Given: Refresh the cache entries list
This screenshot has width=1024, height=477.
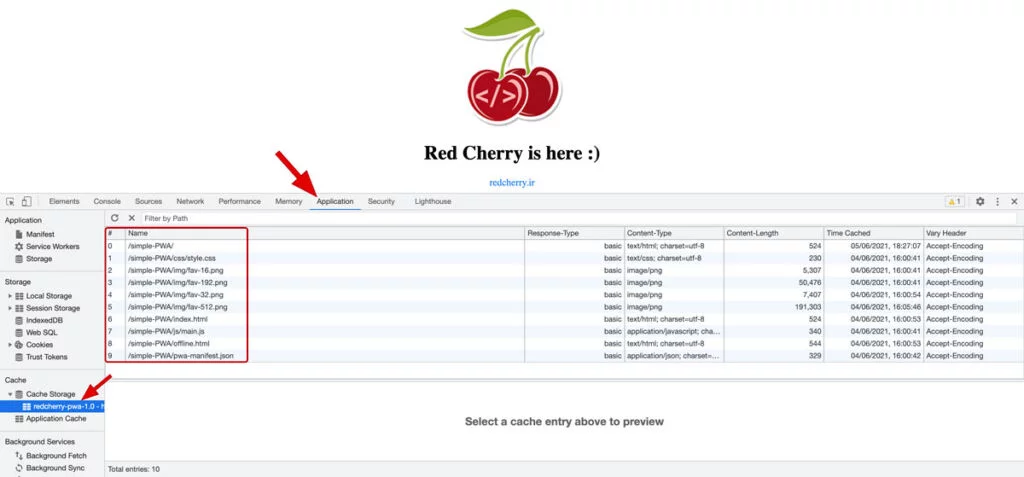Looking at the screenshot, I should click(x=115, y=218).
